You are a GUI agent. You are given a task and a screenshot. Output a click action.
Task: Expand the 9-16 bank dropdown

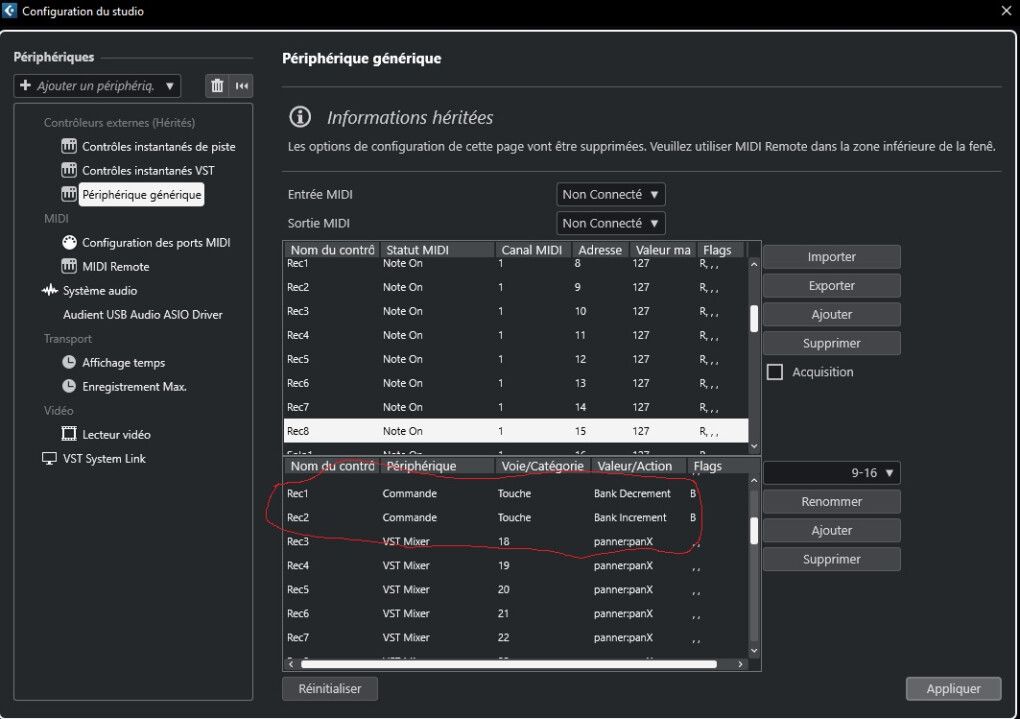tap(832, 473)
